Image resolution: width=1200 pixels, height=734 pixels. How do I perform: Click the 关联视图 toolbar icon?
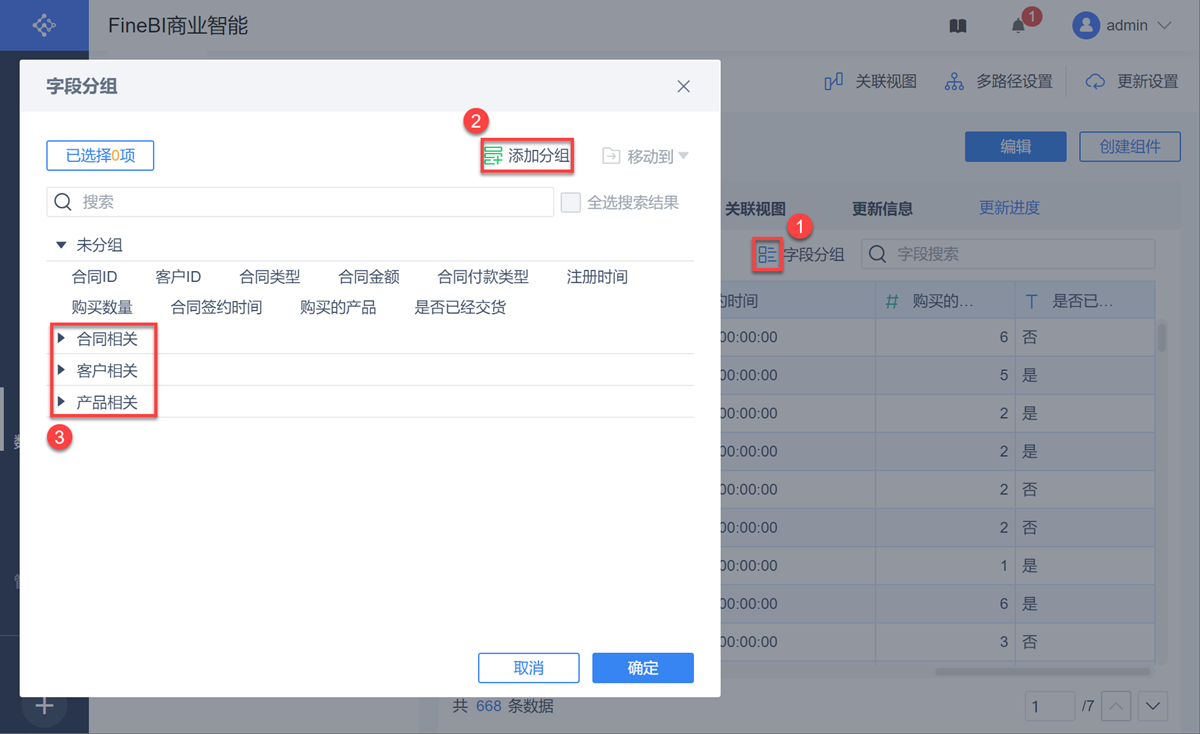tap(833, 81)
